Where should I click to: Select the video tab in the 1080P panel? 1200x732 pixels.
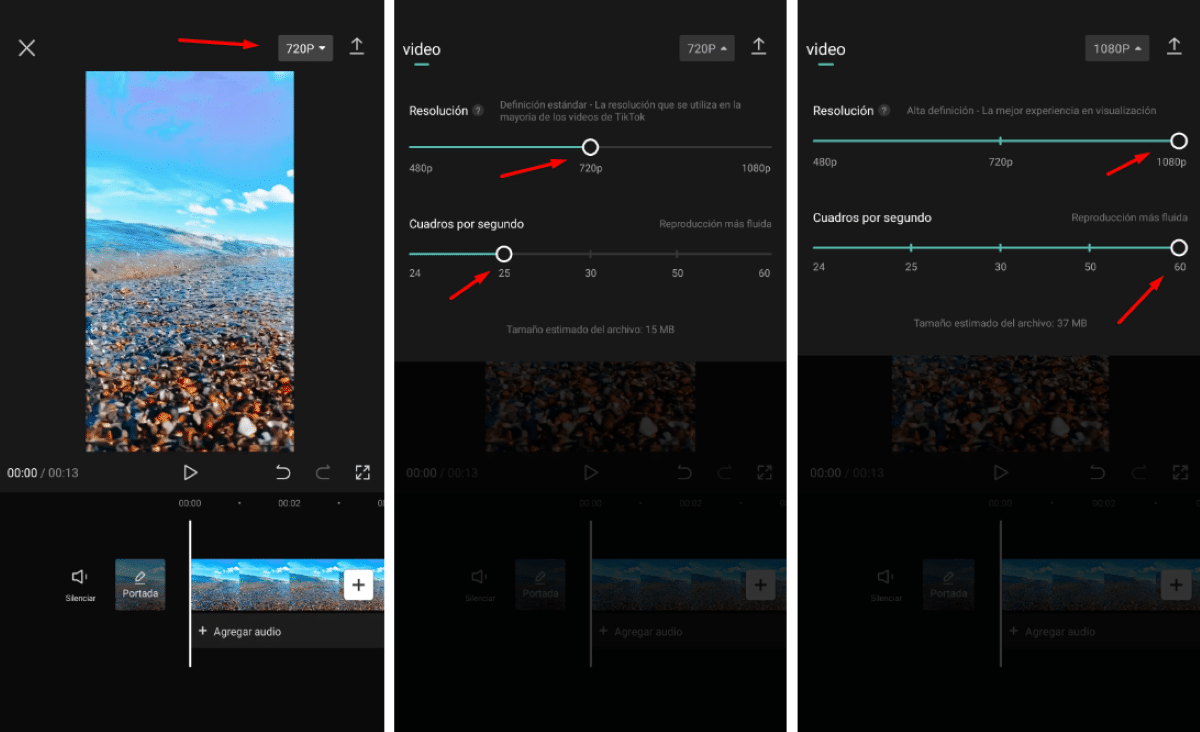[825, 49]
